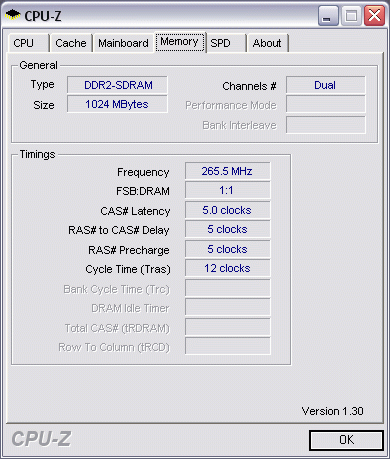
Task: Select the Mainboard tab
Action: pyautogui.click(x=123, y=43)
